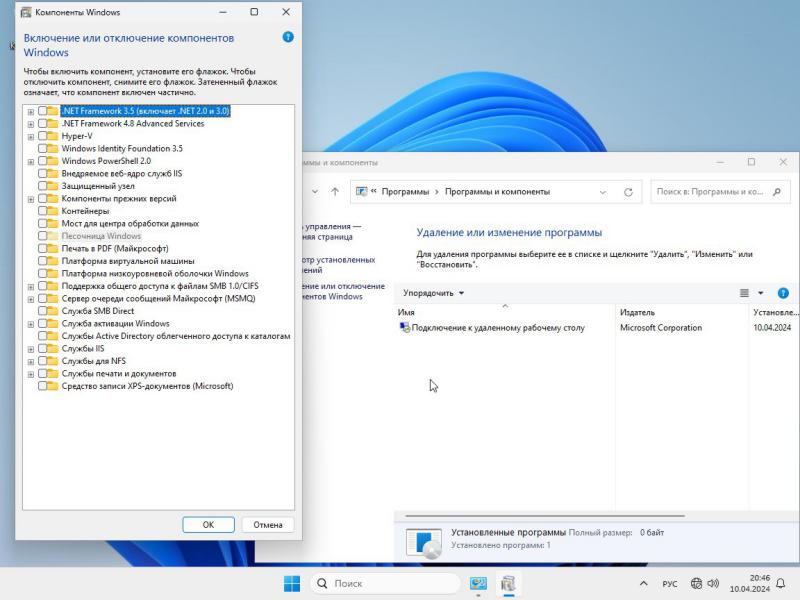Show hidden tray icons

point(643,584)
